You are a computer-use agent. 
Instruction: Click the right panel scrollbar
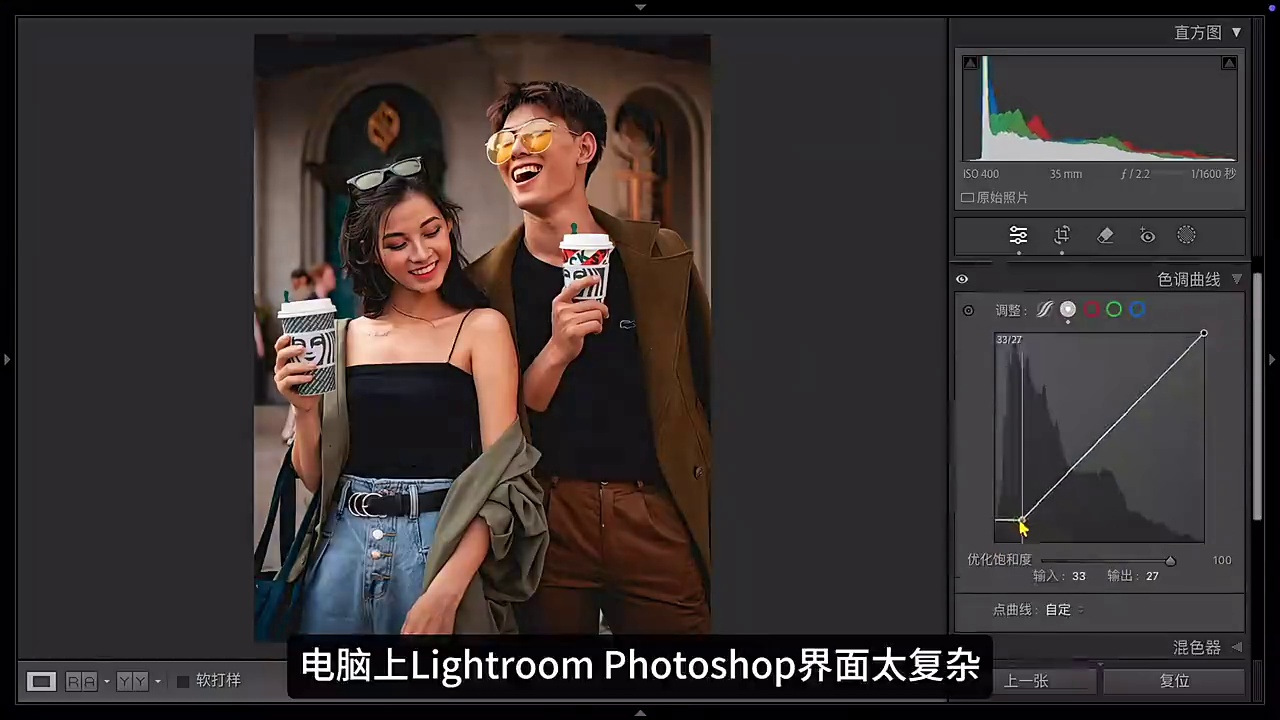point(1258,395)
